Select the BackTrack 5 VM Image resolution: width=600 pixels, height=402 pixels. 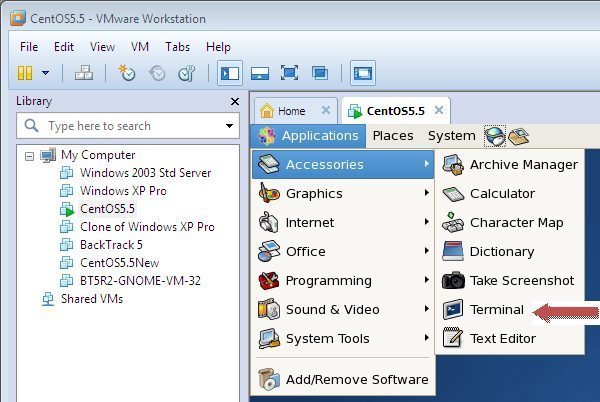pos(111,245)
